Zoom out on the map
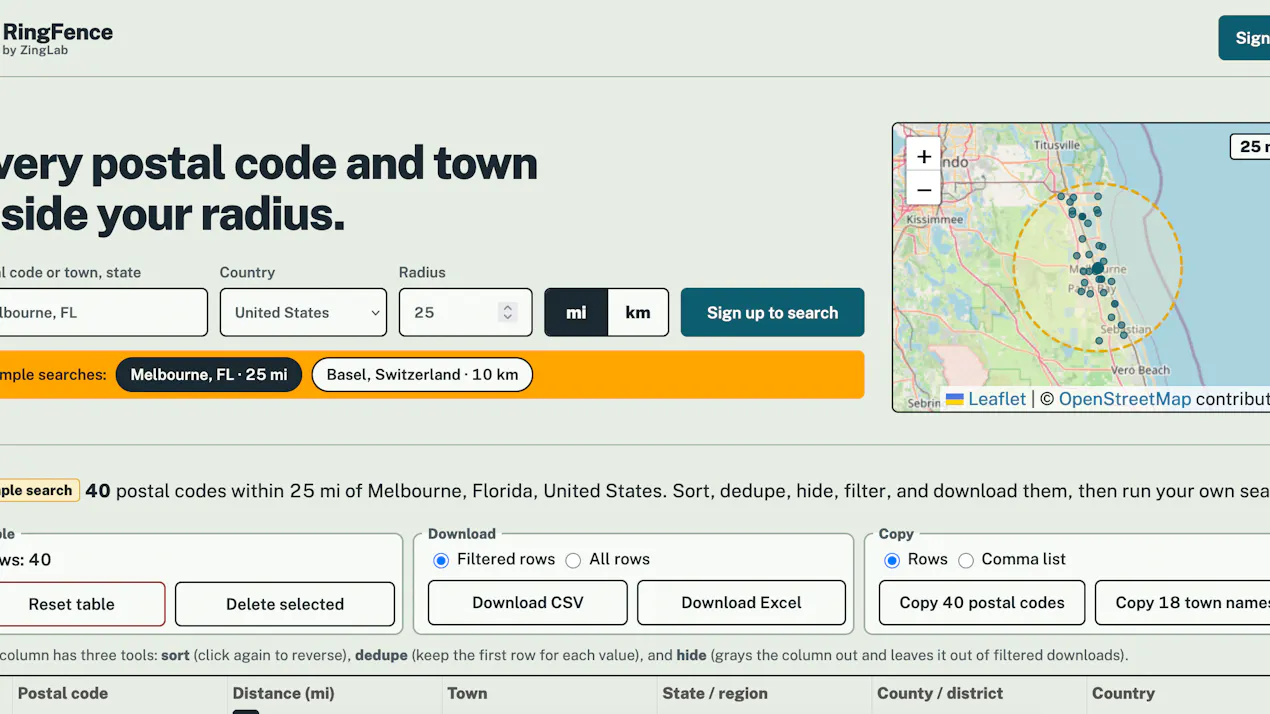This screenshot has width=1270, height=714. [x=924, y=189]
